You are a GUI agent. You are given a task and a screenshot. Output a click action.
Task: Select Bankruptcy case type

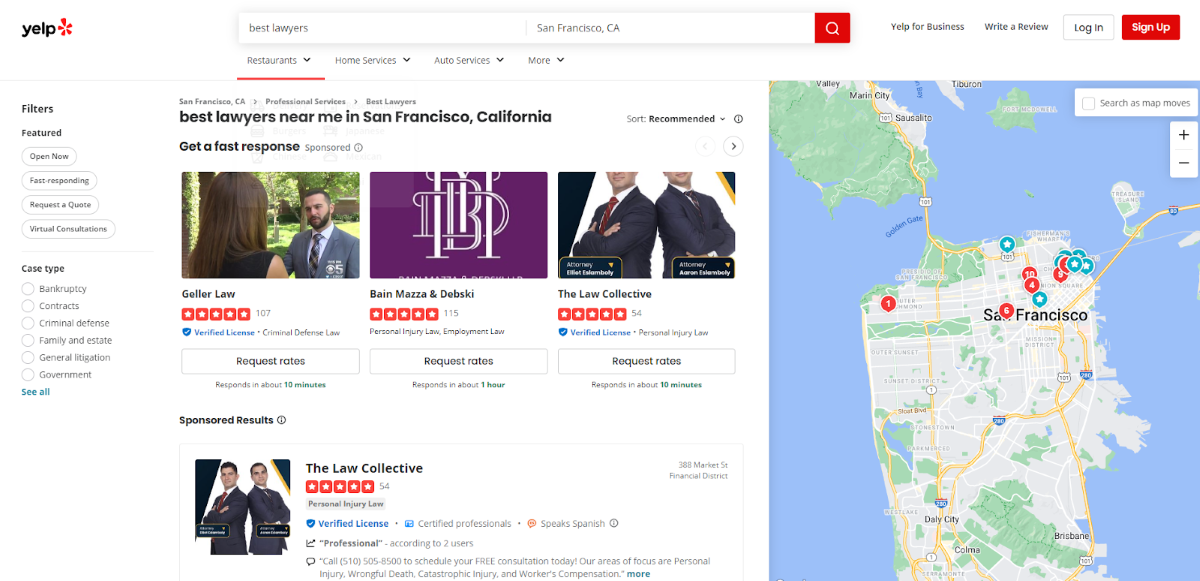(28, 289)
